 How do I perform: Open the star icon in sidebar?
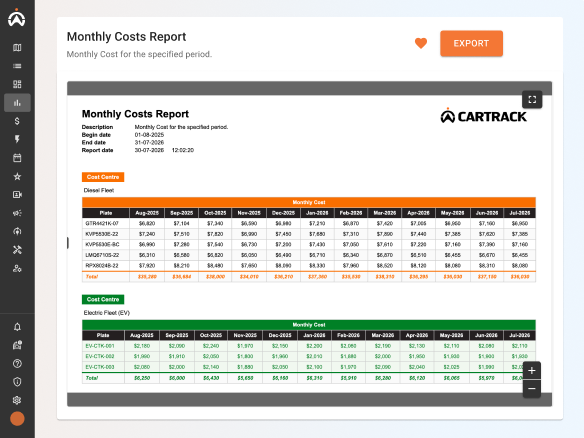pyautogui.click(x=17, y=176)
